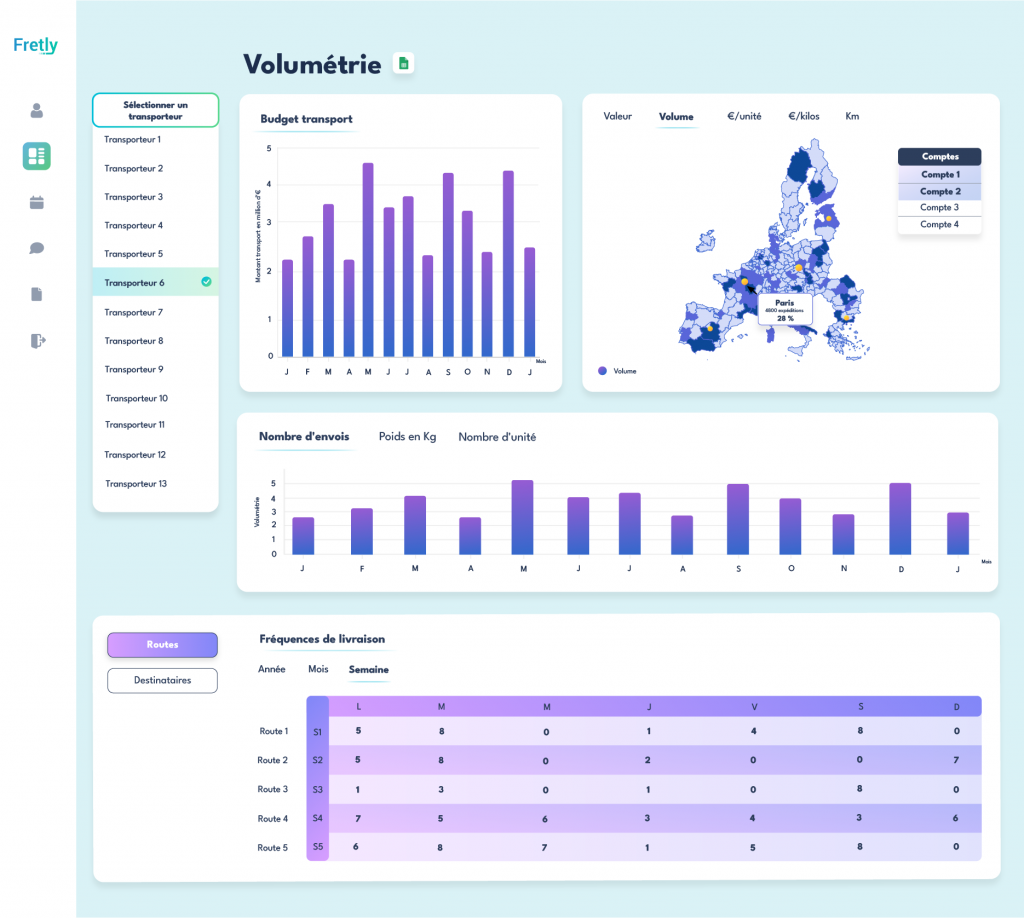Expand the Comptes header on the map

pos(939,157)
